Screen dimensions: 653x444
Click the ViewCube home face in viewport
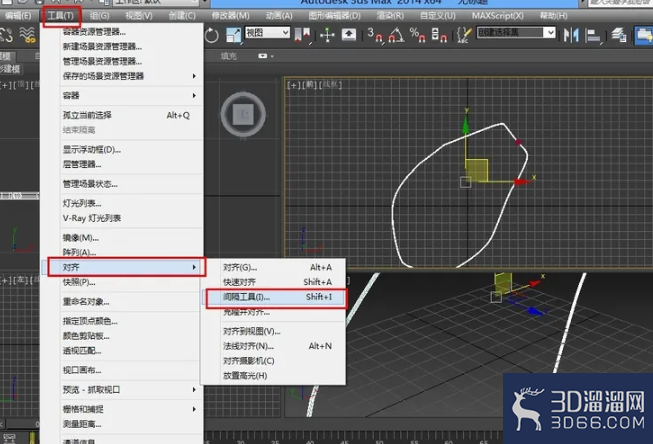pyautogui.click(x=243, y=114)
